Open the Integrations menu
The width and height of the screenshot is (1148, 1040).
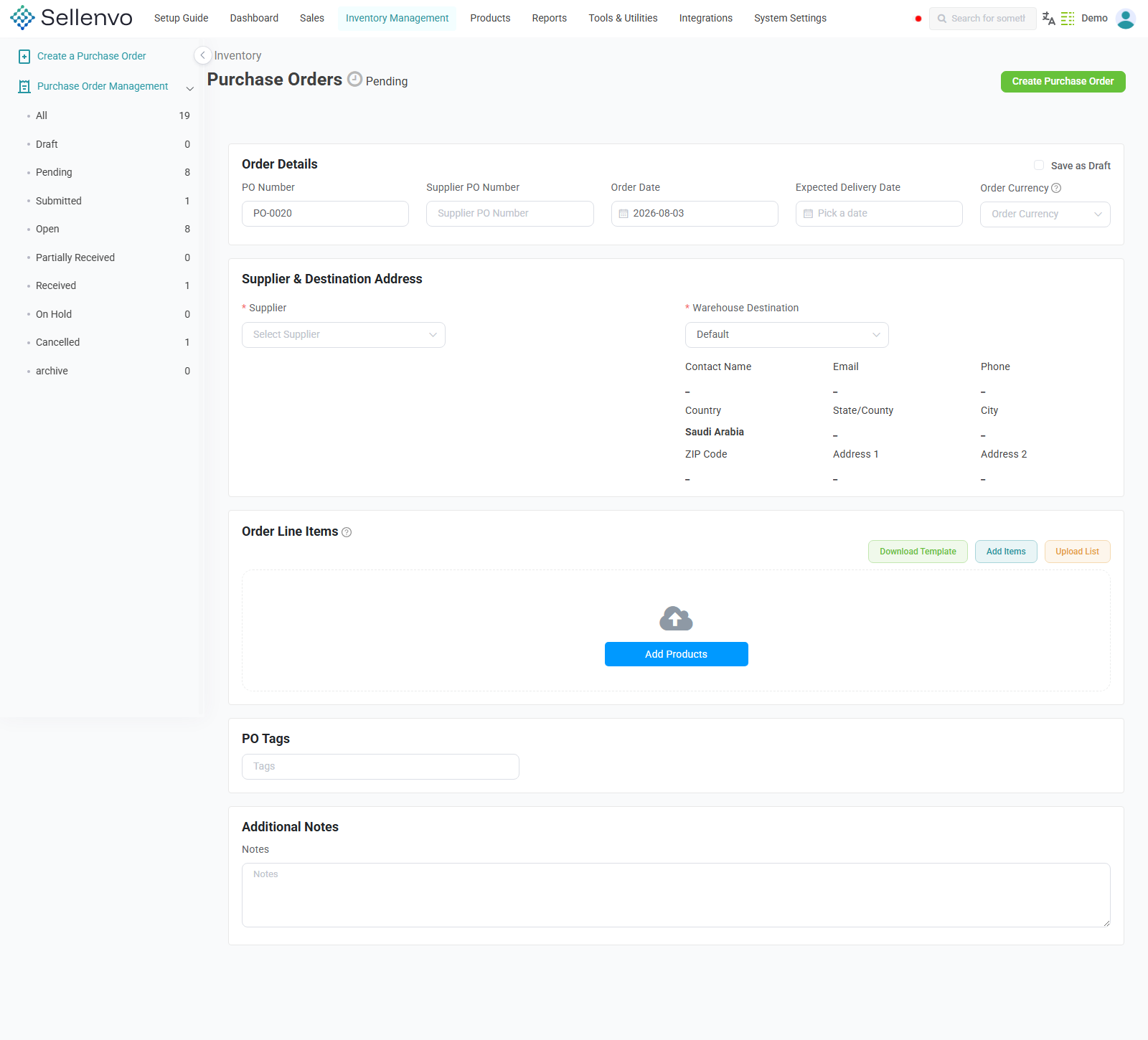pos(706,18)
